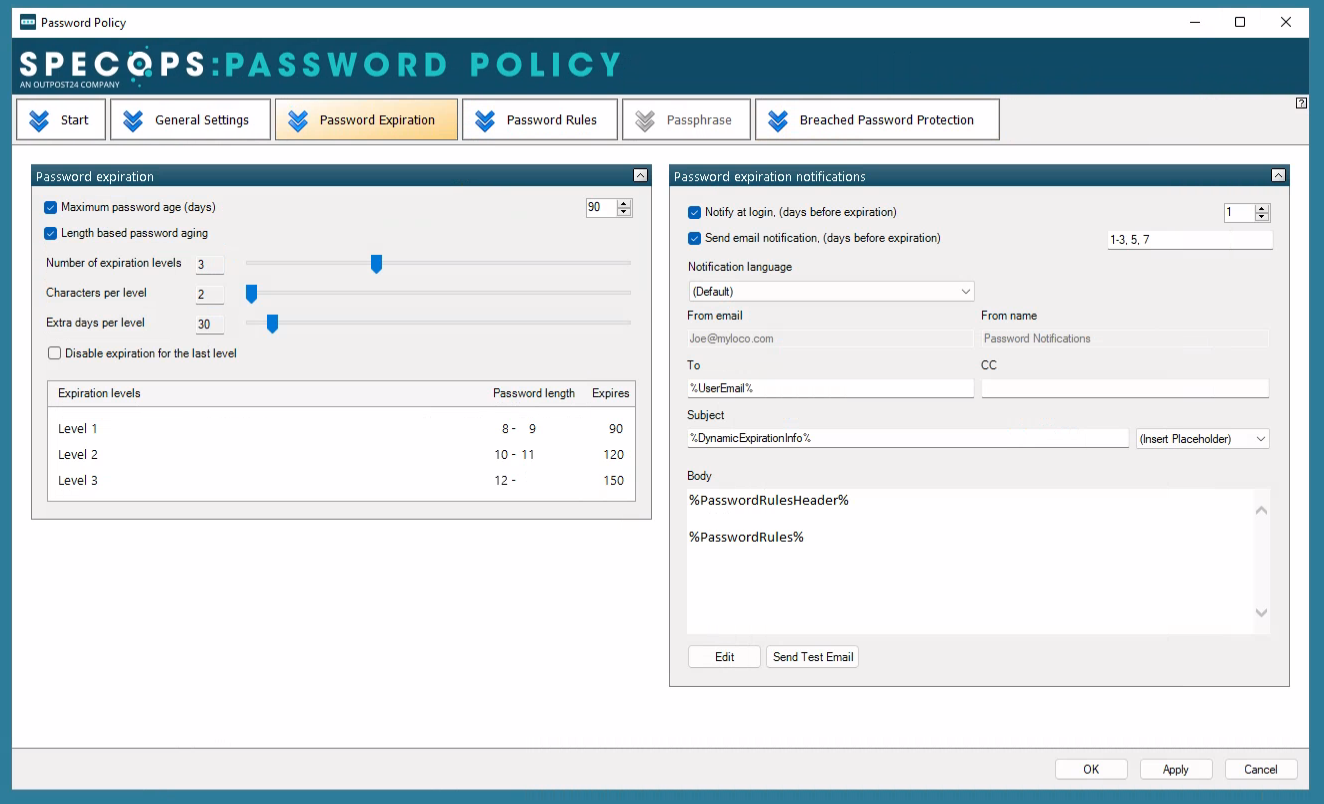The height and width of the screenshot is (804, 1324).
Task: Click the Characters per level value box
Action: [x=209, y=295]
